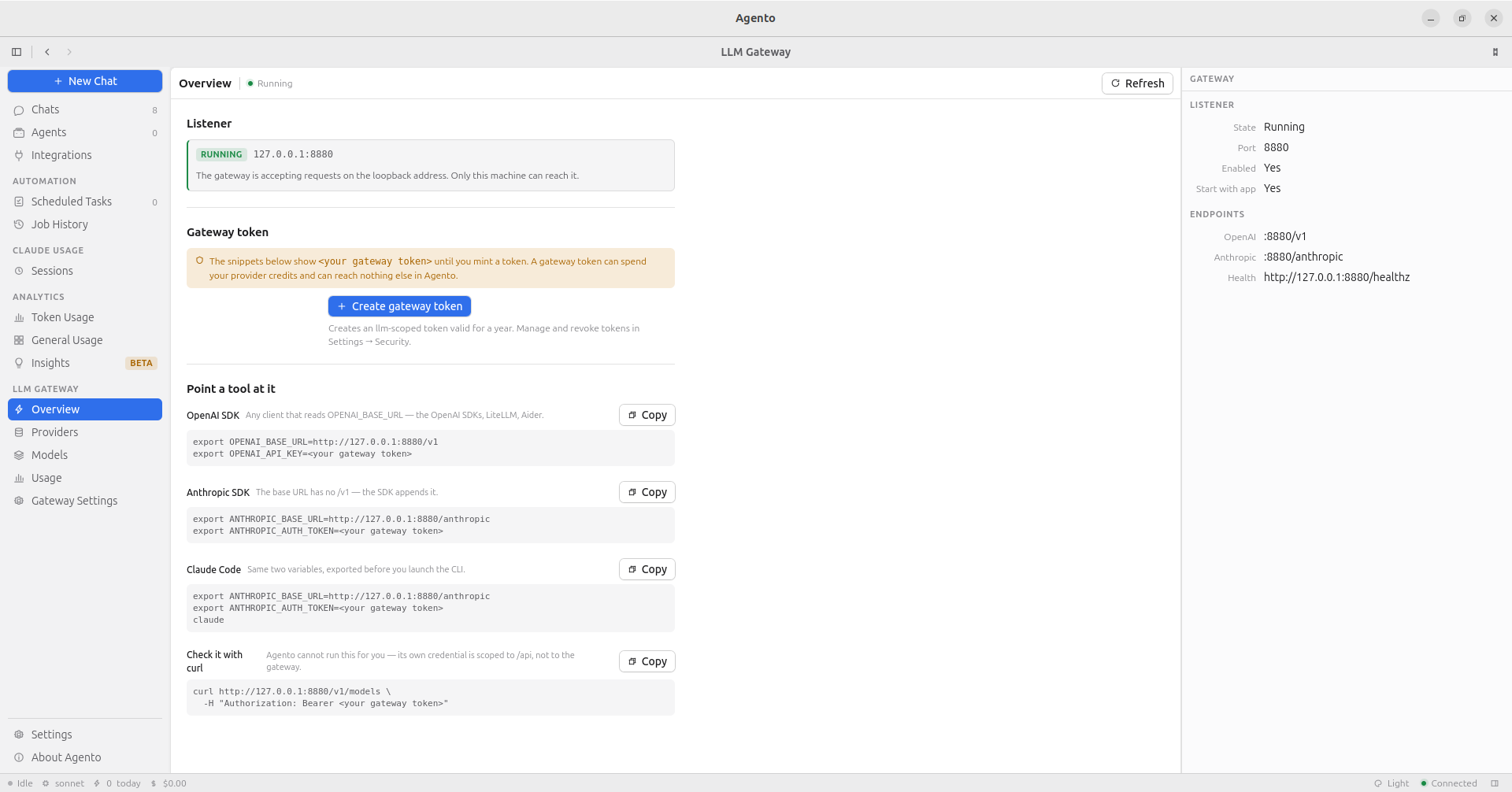Click the Gateway Settings gear icon
The width and height of the screenshot is (1512, 792).
(19, 501)
